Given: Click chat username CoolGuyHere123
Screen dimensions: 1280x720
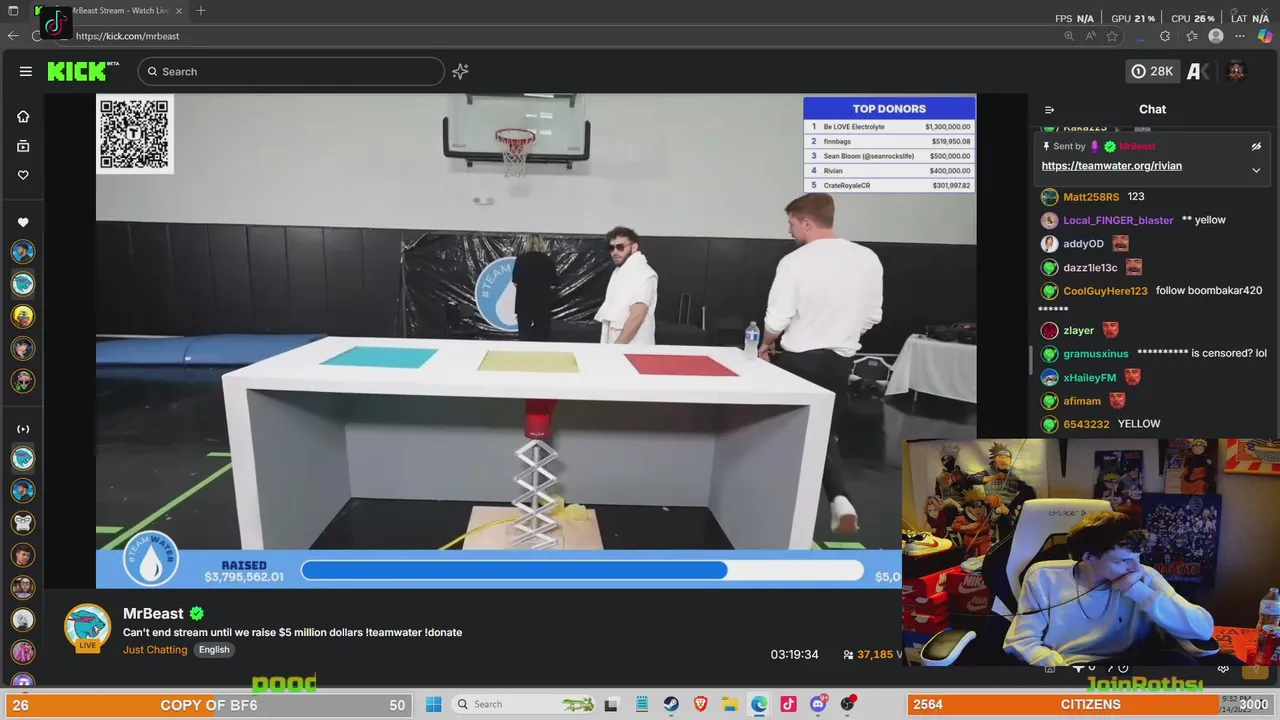Looking at the screenshot, I should 1105,291.
